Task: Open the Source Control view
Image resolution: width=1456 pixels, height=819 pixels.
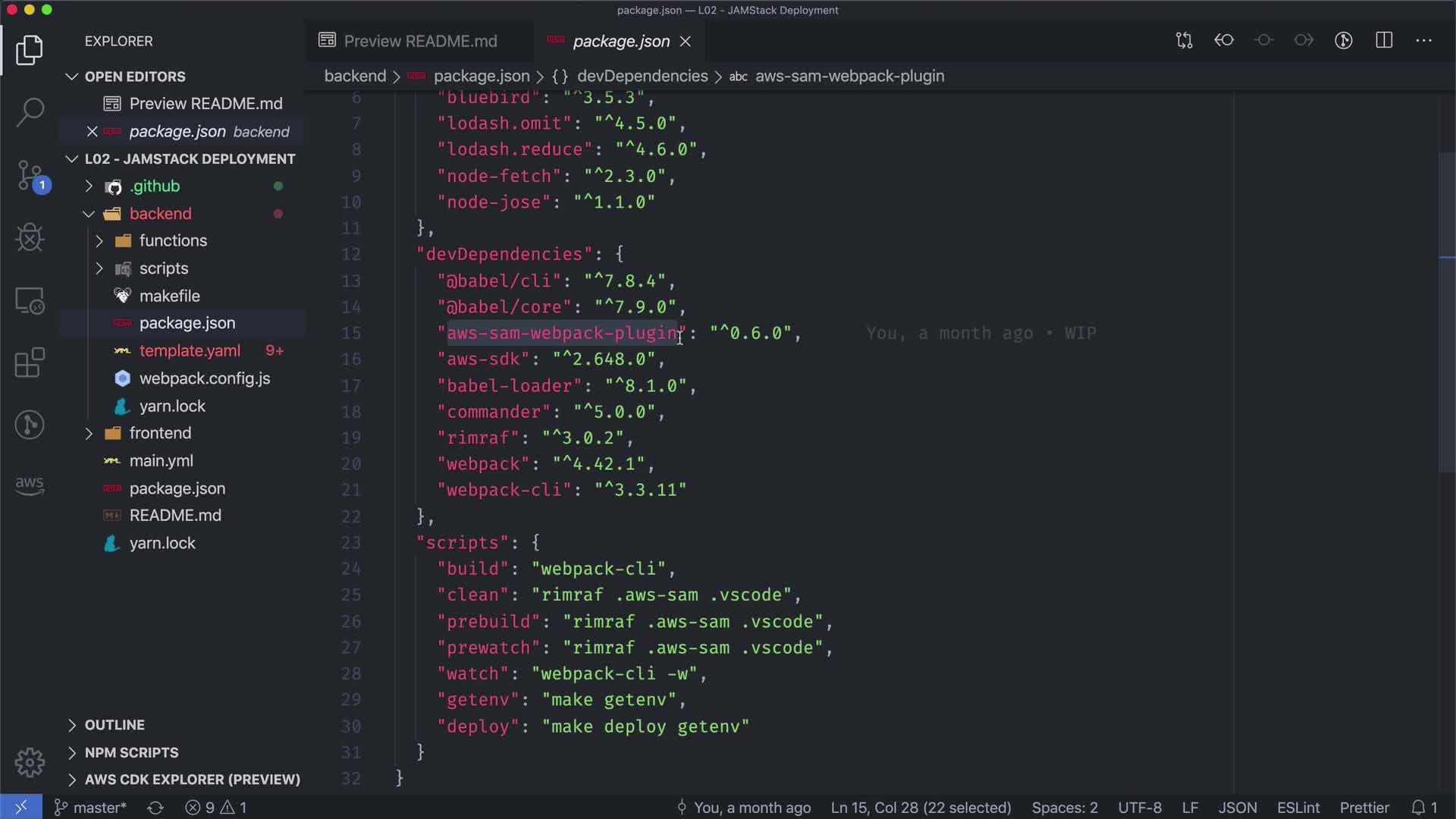Action: coord(30,175)
